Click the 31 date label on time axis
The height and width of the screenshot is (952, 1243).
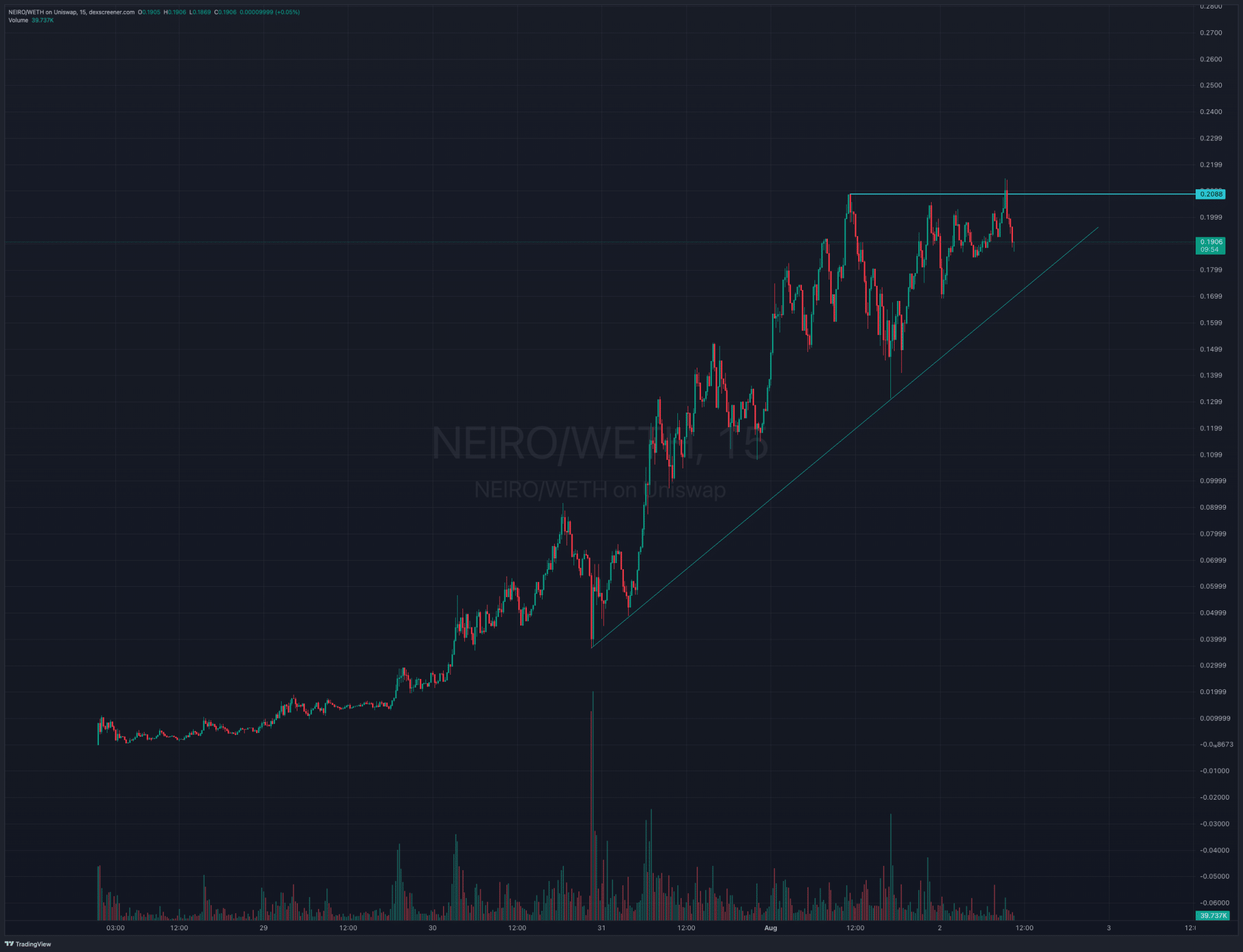point(601,928)
